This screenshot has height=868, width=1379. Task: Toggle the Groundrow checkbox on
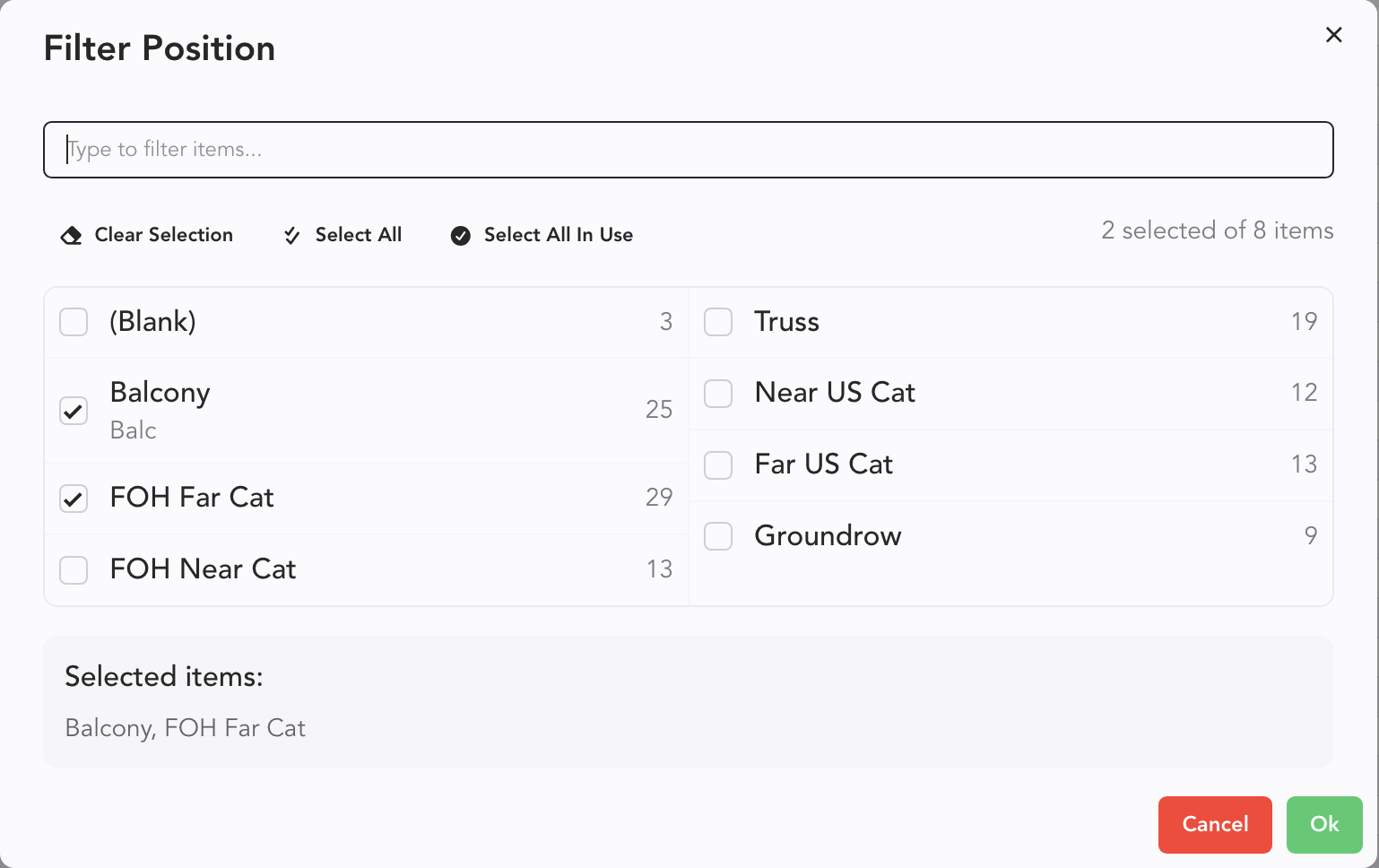click(718, 536)
